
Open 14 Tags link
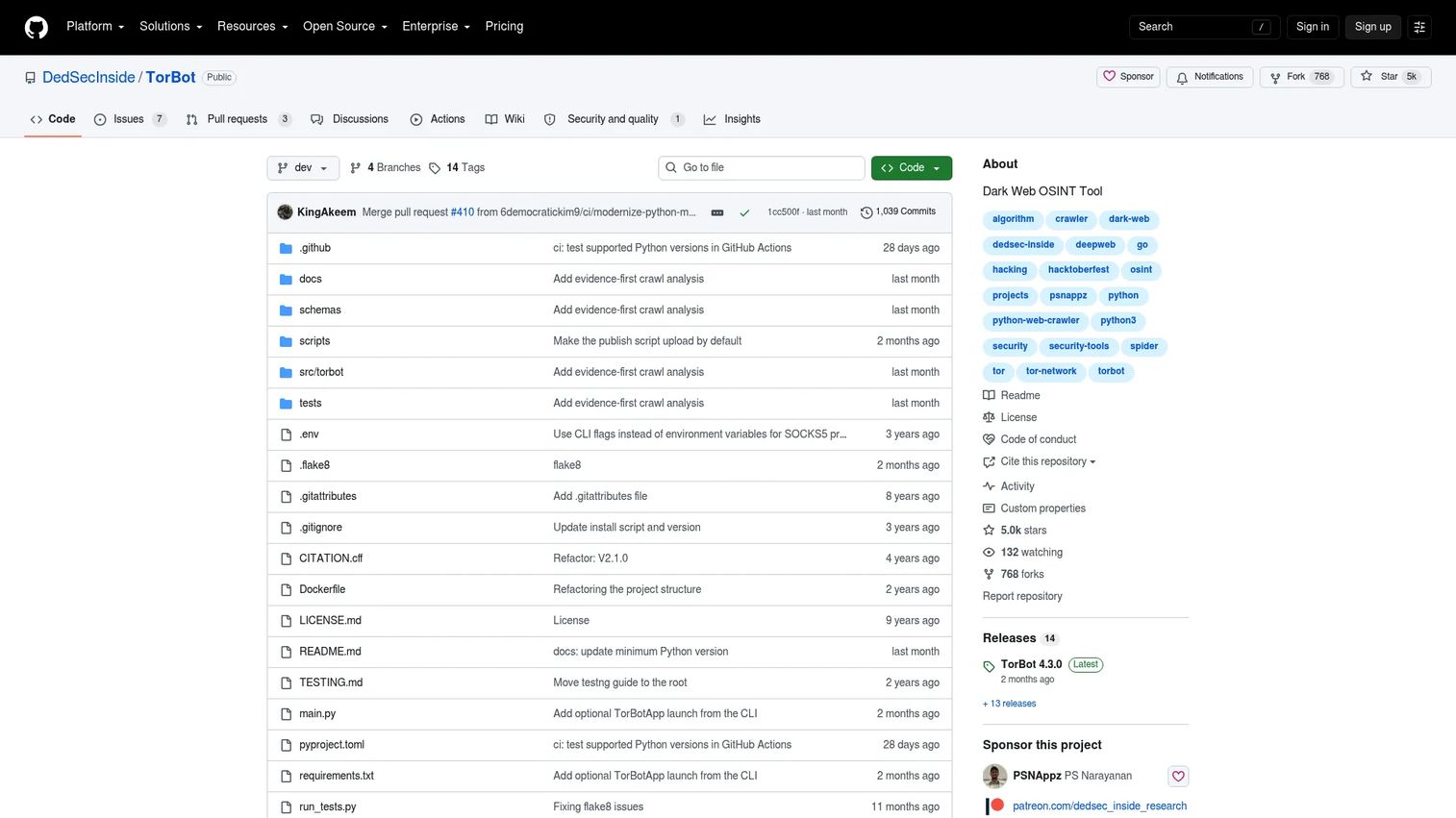click(457, 167)
